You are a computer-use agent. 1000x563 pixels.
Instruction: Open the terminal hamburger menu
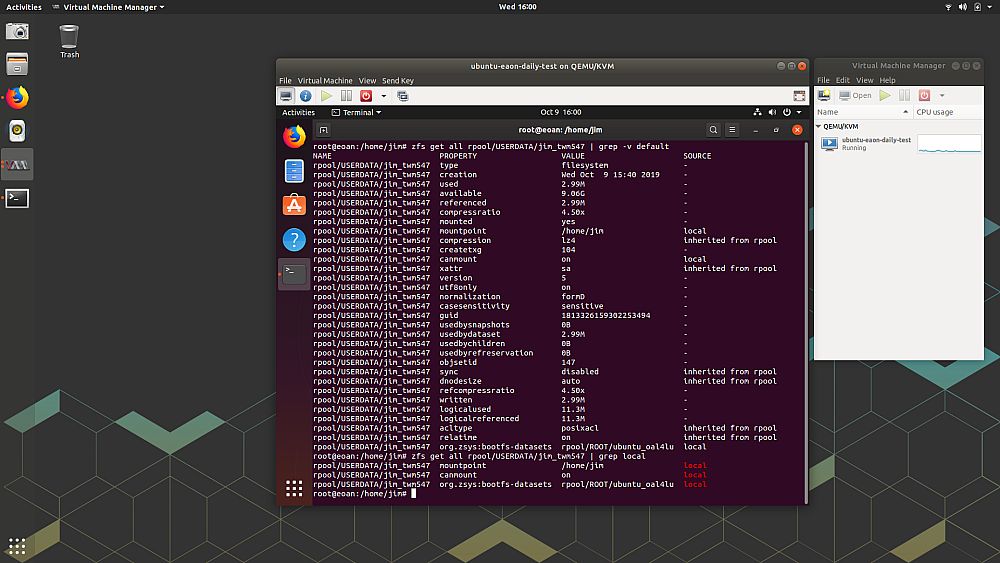[733, 130]
